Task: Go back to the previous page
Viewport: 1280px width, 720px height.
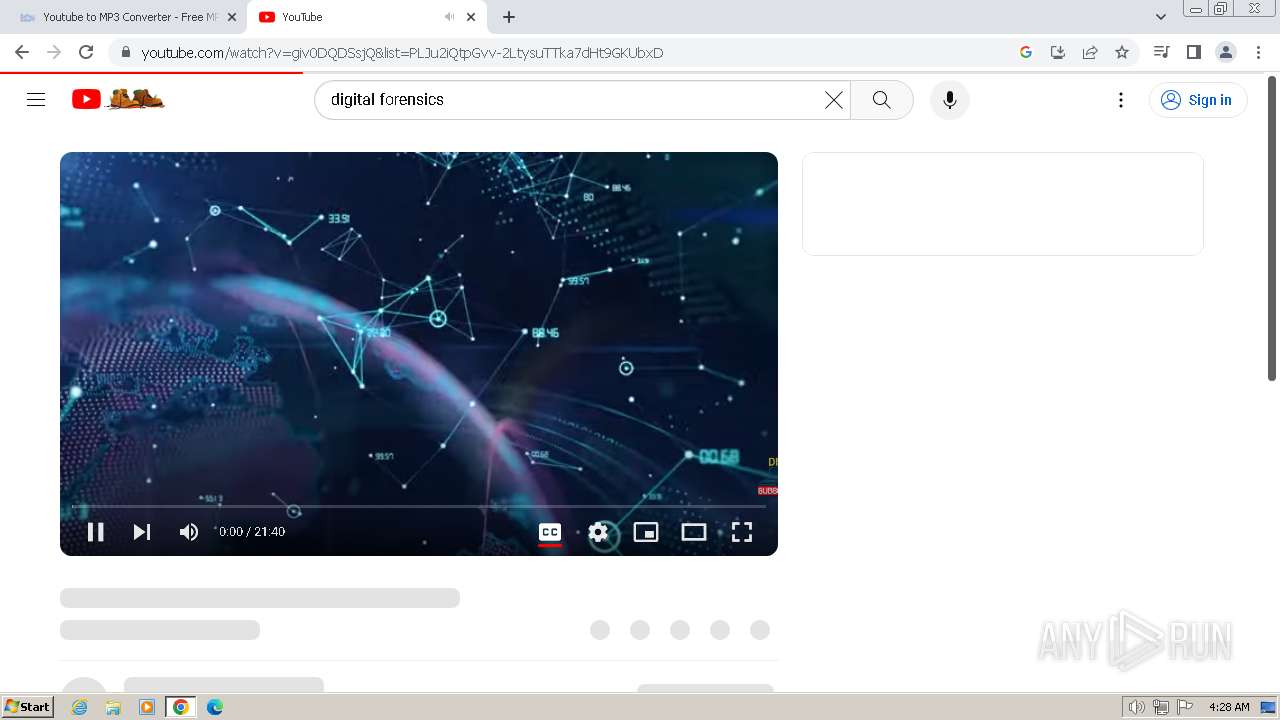Action: [22, 52]
